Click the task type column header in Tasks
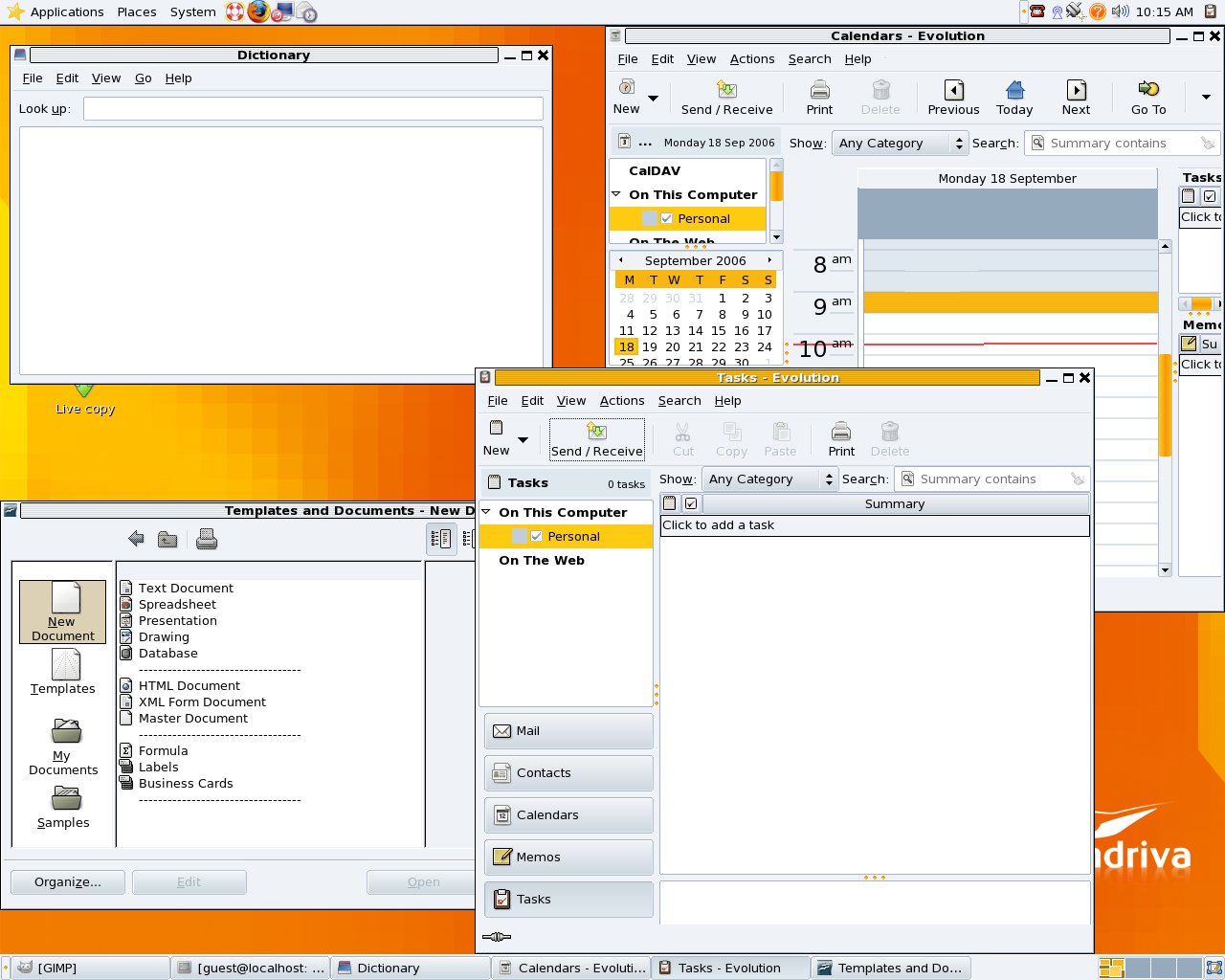Image resolution: width=1225 pixels, height=980 pixels. point(670,503)
